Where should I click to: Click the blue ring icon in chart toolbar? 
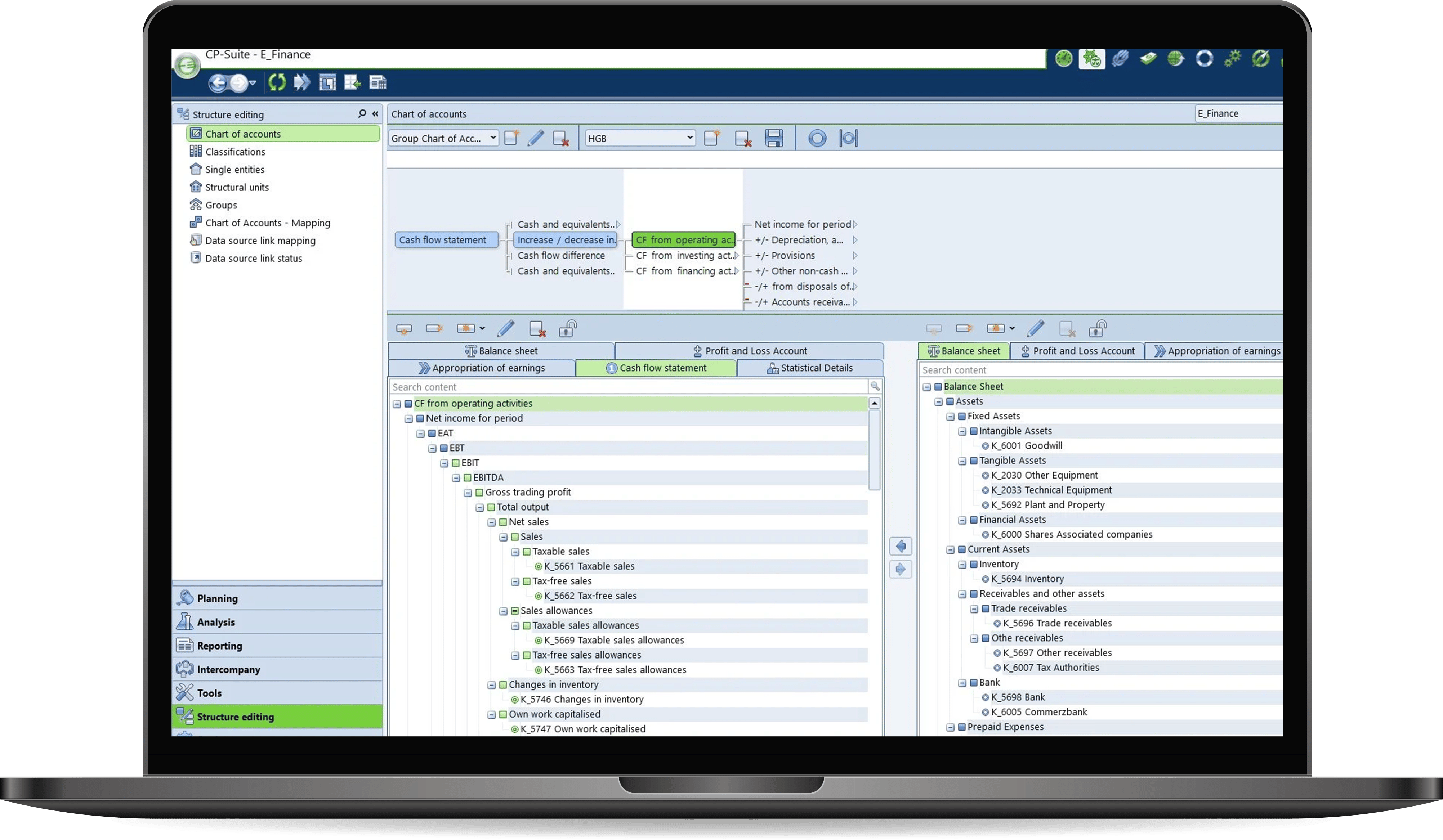817,139
